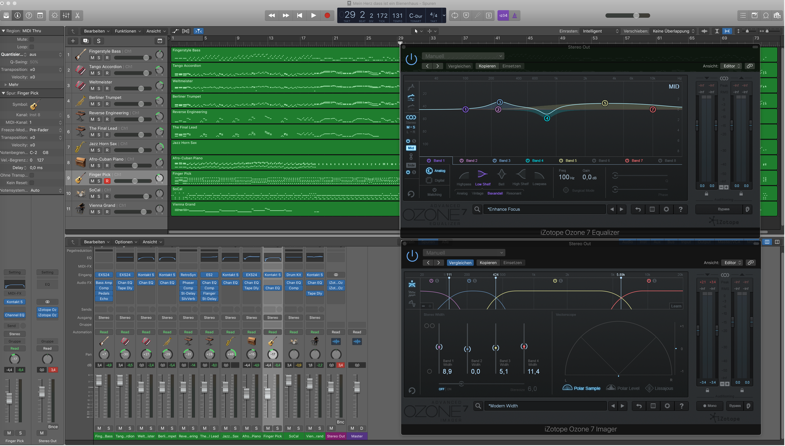Choose the High Shelf filter shape icon
The height and width of the screenshot is (446, 785).
[521, 175]
